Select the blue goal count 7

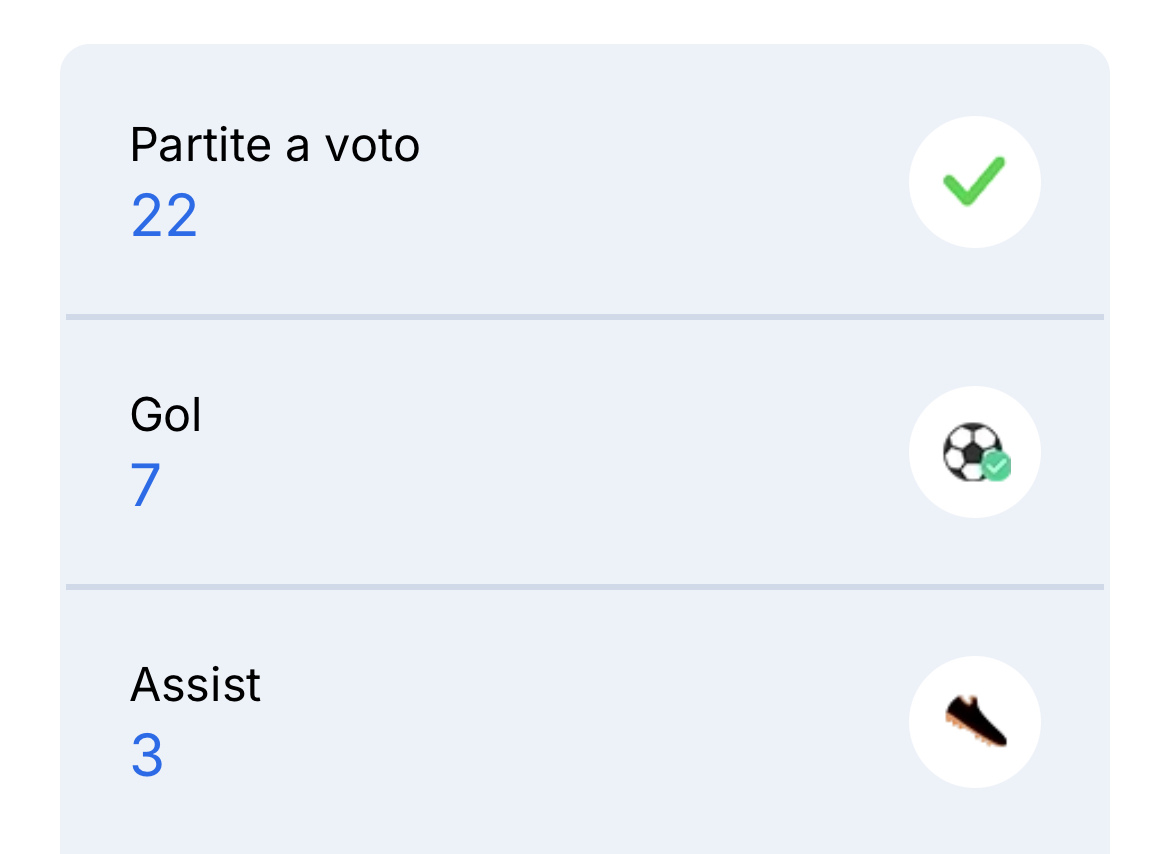[x=146, y=485]
